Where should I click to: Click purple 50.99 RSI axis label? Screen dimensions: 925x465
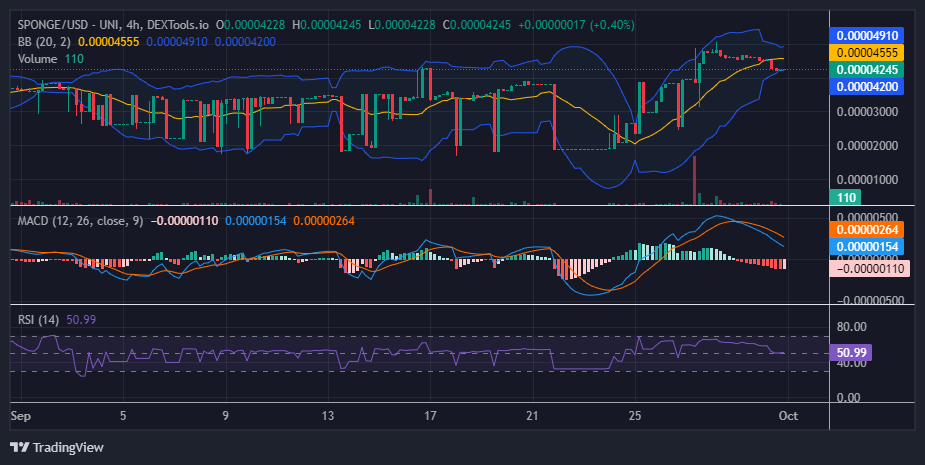850,352
